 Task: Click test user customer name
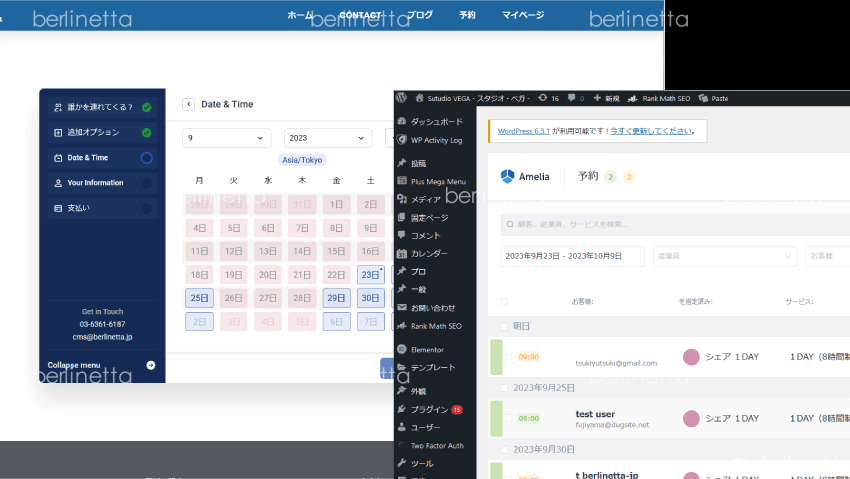point(595,414)
